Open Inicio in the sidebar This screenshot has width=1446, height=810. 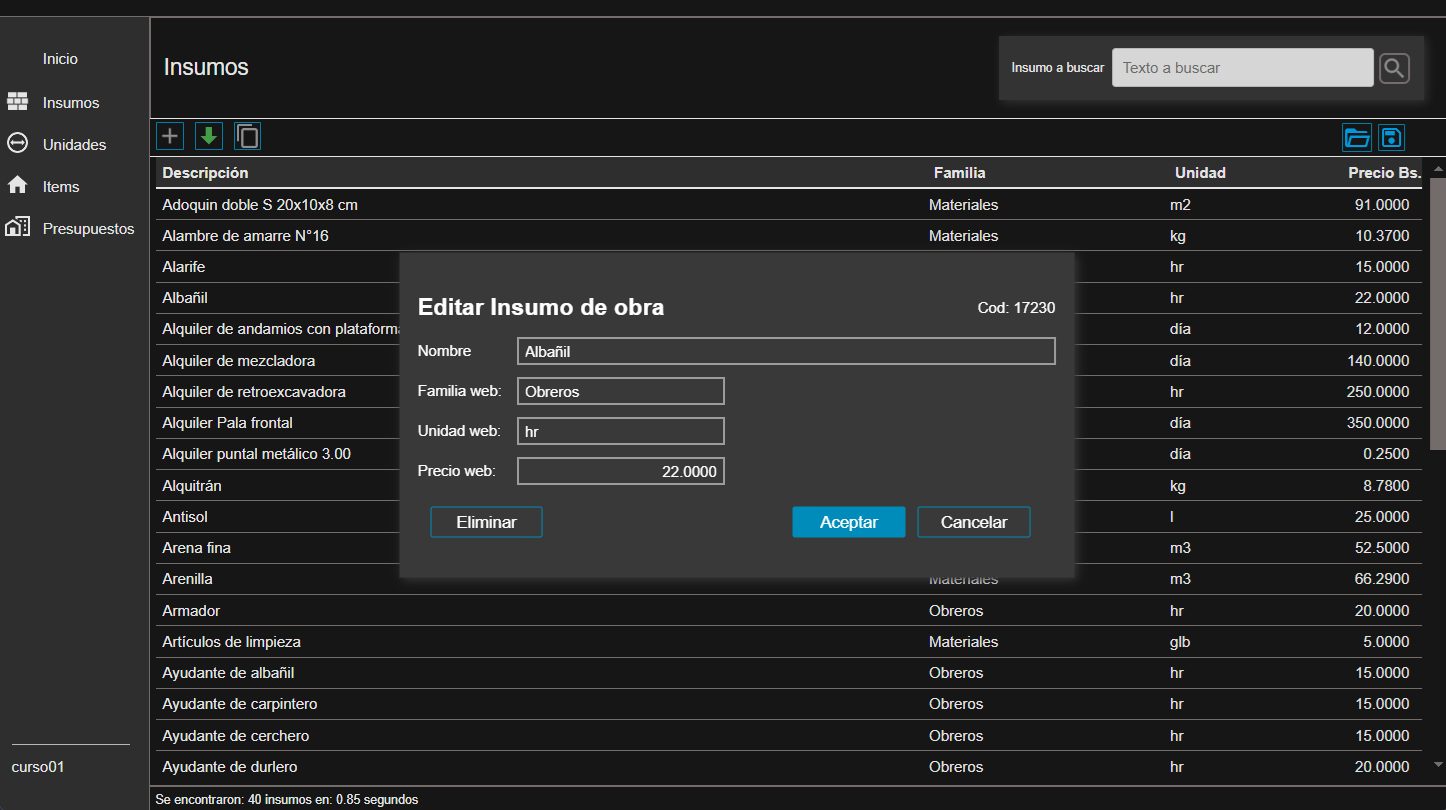click(x=60, y=59)
